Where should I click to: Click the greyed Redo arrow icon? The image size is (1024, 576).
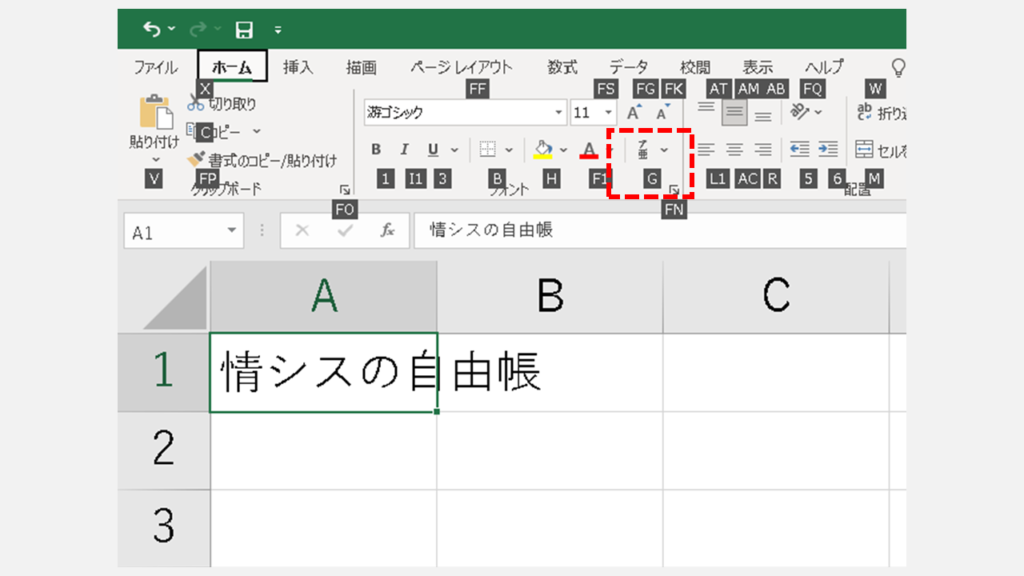pyautogui.click(x=197, y=29)
